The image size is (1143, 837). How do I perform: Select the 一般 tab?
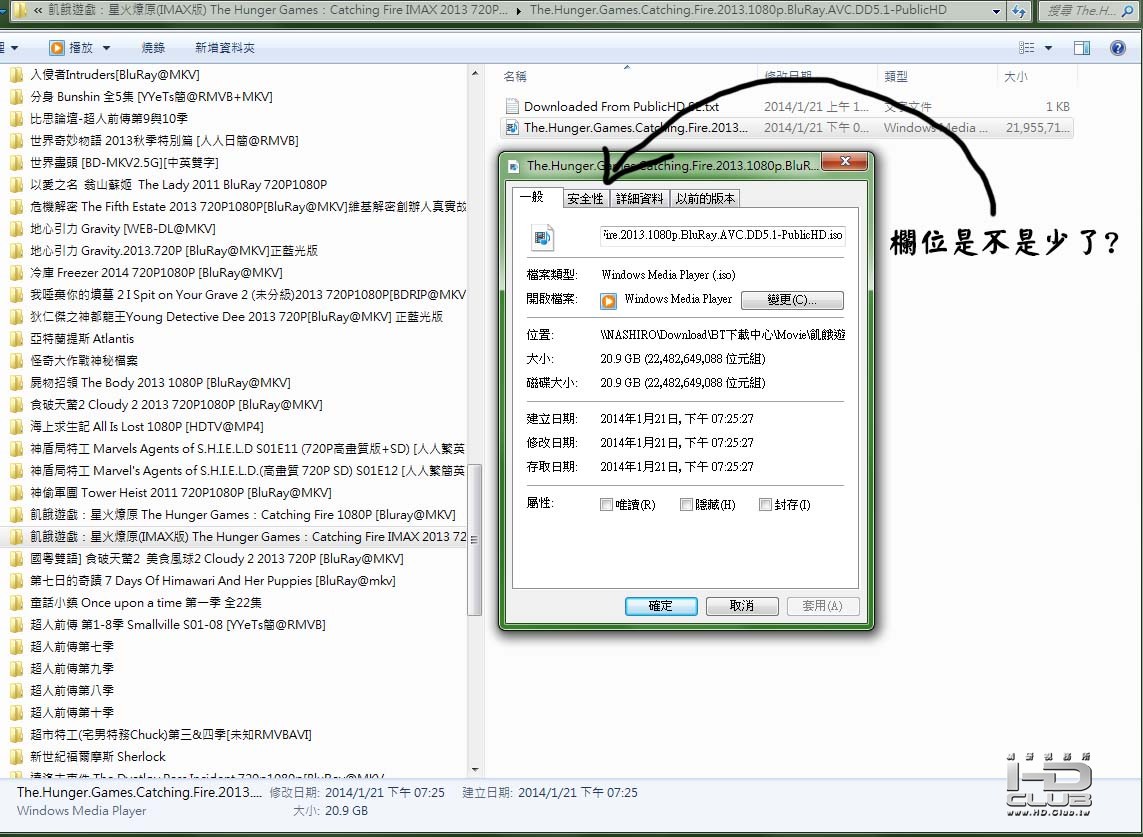(537, 197)
